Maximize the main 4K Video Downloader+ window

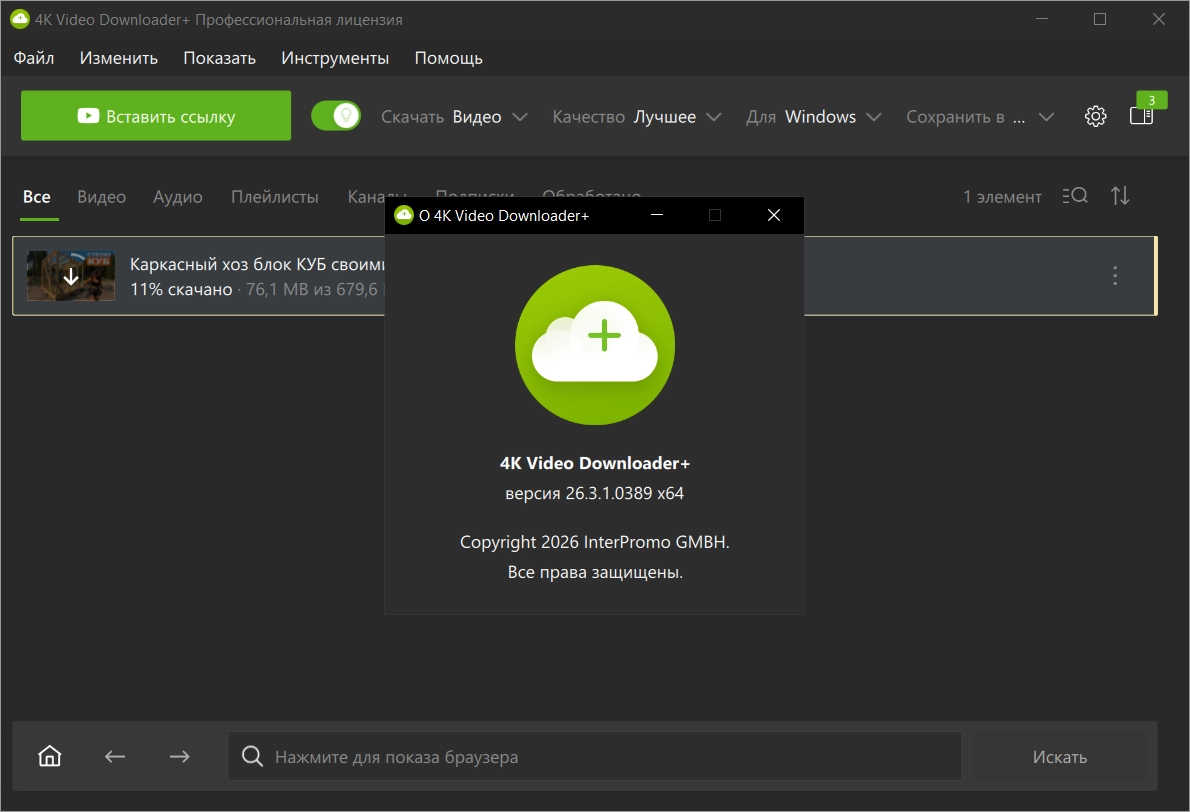pyautogui.click(x=1100, y=19)
